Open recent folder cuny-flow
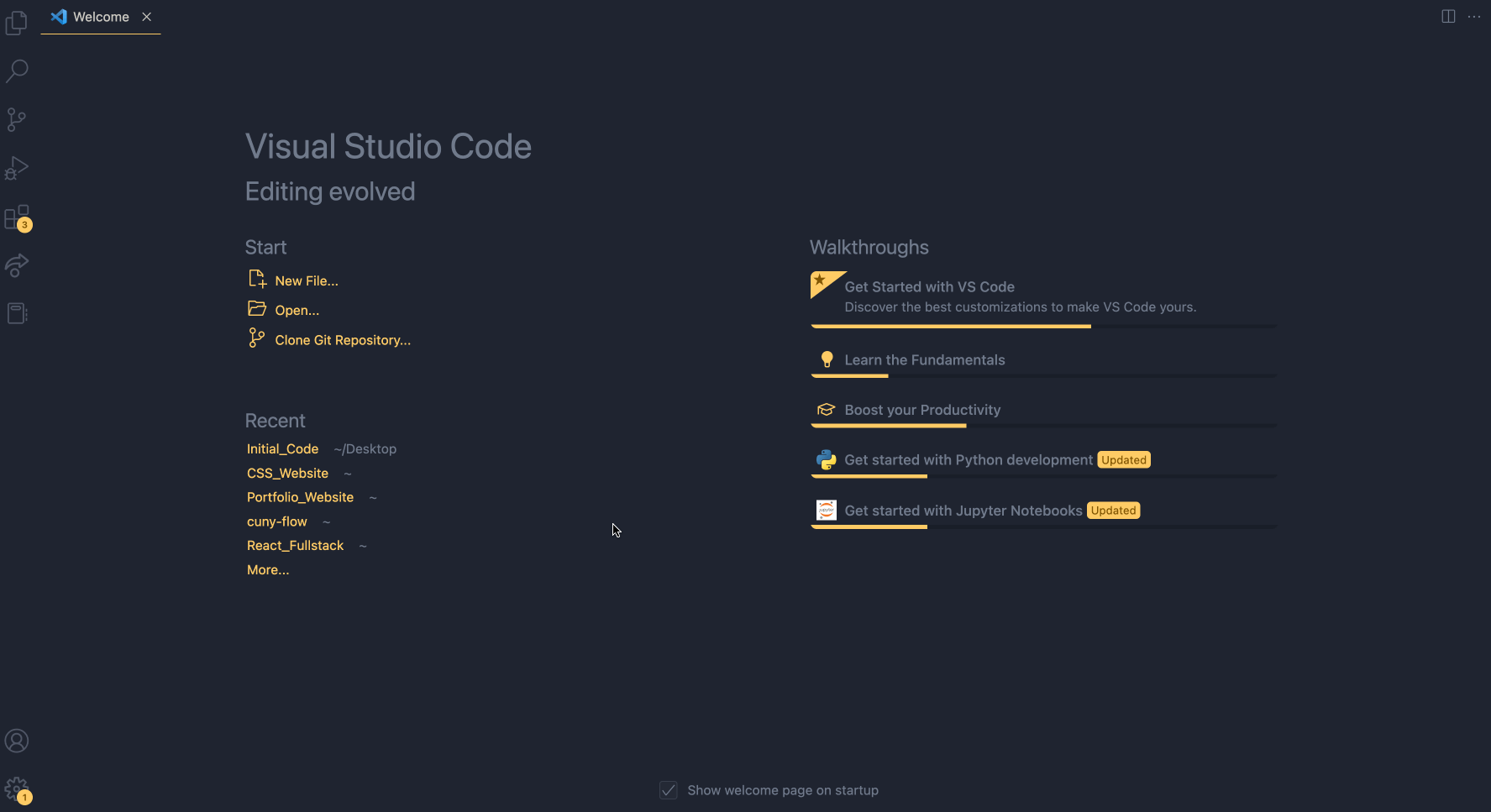The height and width of the screenshot is (812, 1491). (277, 521)
